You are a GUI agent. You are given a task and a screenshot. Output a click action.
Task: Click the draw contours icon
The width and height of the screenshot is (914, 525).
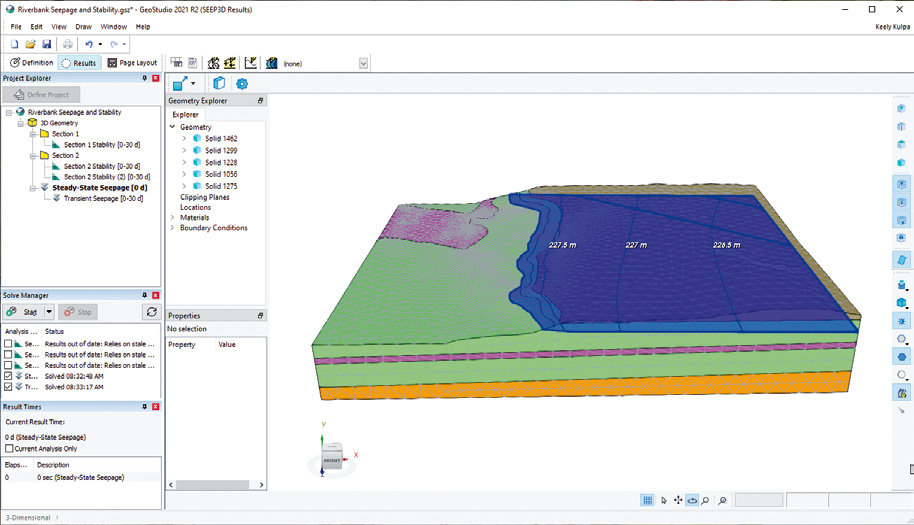click(x=213, y=63)
